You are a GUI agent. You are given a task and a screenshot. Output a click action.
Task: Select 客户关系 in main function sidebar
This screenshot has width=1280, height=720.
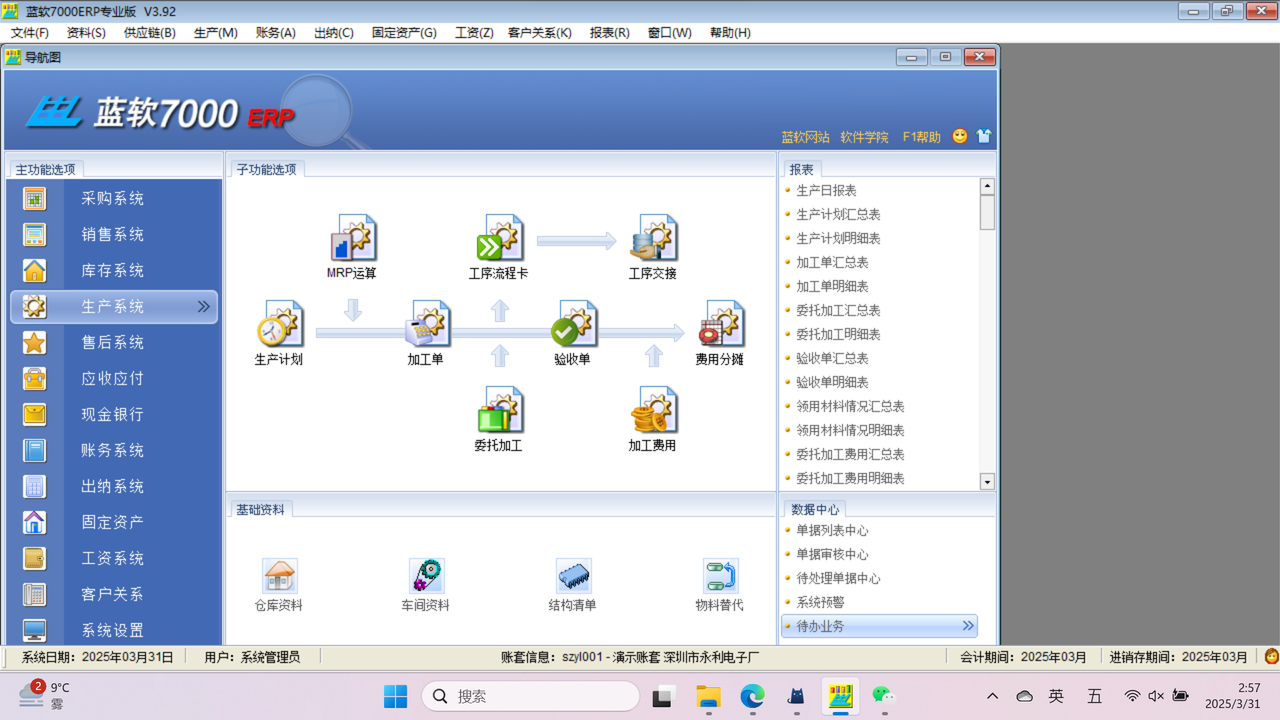[x=114, y=595]
